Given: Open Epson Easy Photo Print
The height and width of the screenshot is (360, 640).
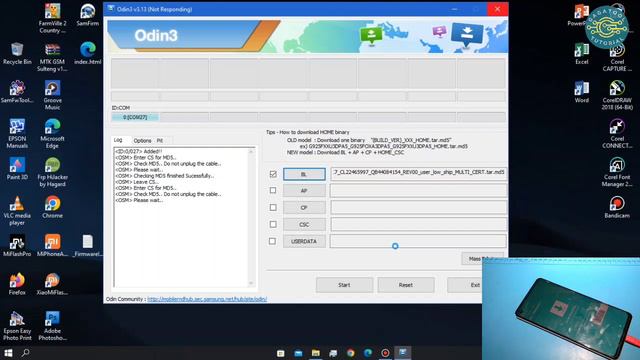Looking at the screenshot, I should pos(17,326).
